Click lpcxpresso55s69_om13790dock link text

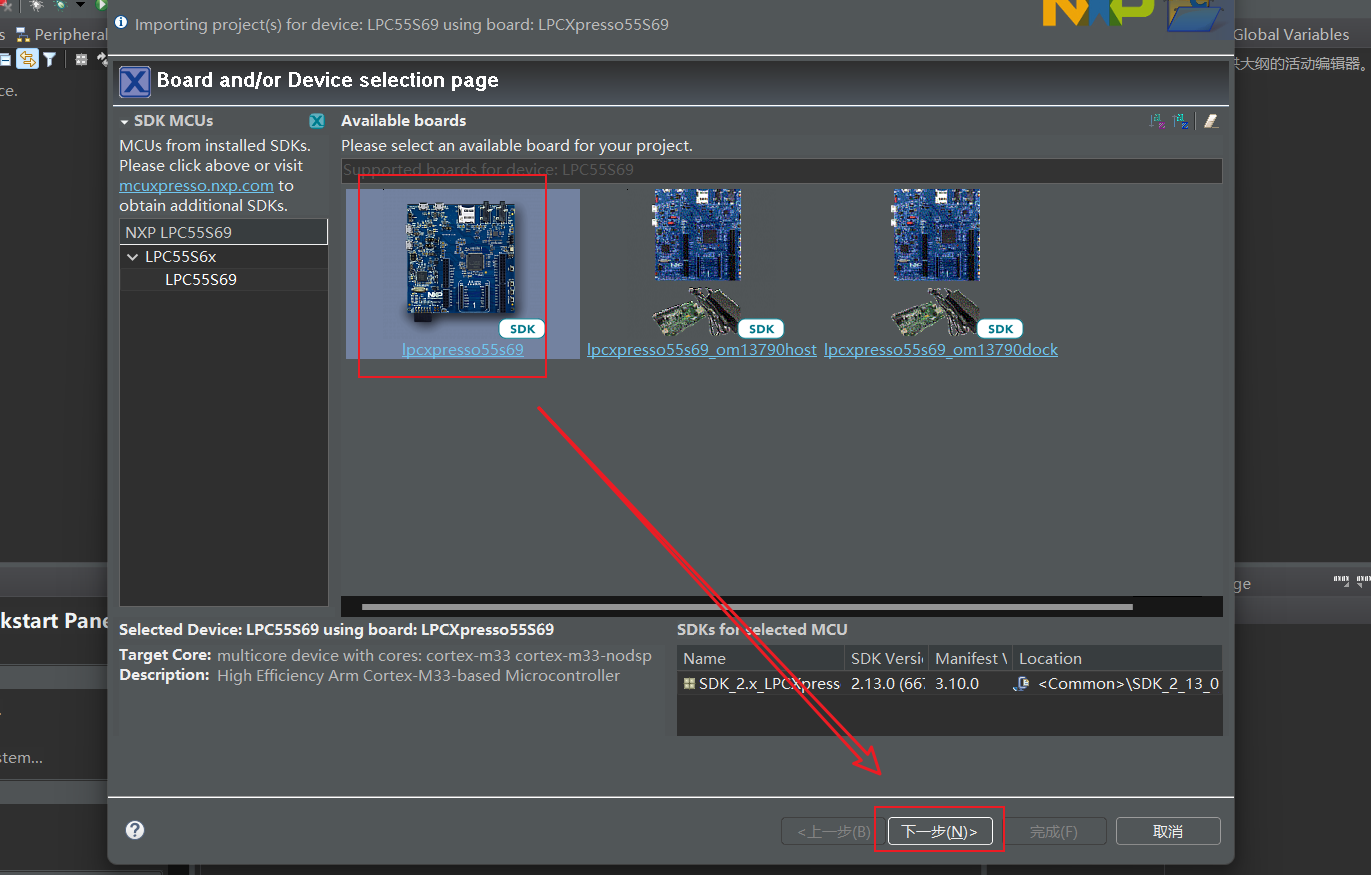[x=941, y=350]
